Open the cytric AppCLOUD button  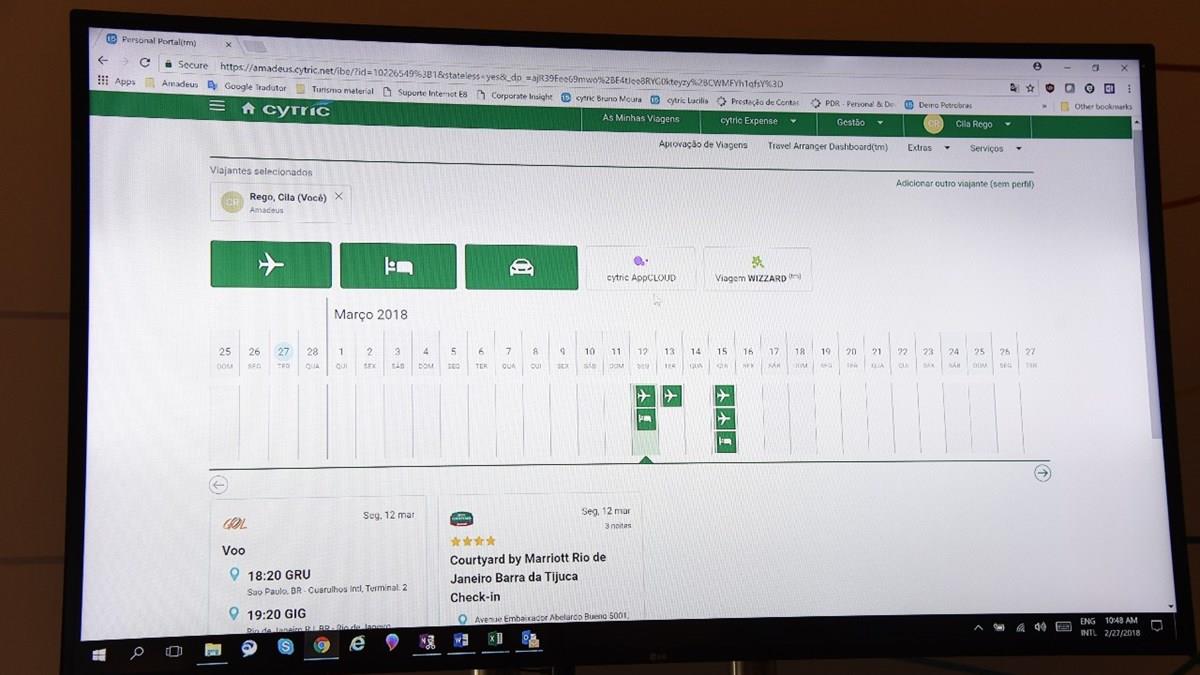[640, 269]
